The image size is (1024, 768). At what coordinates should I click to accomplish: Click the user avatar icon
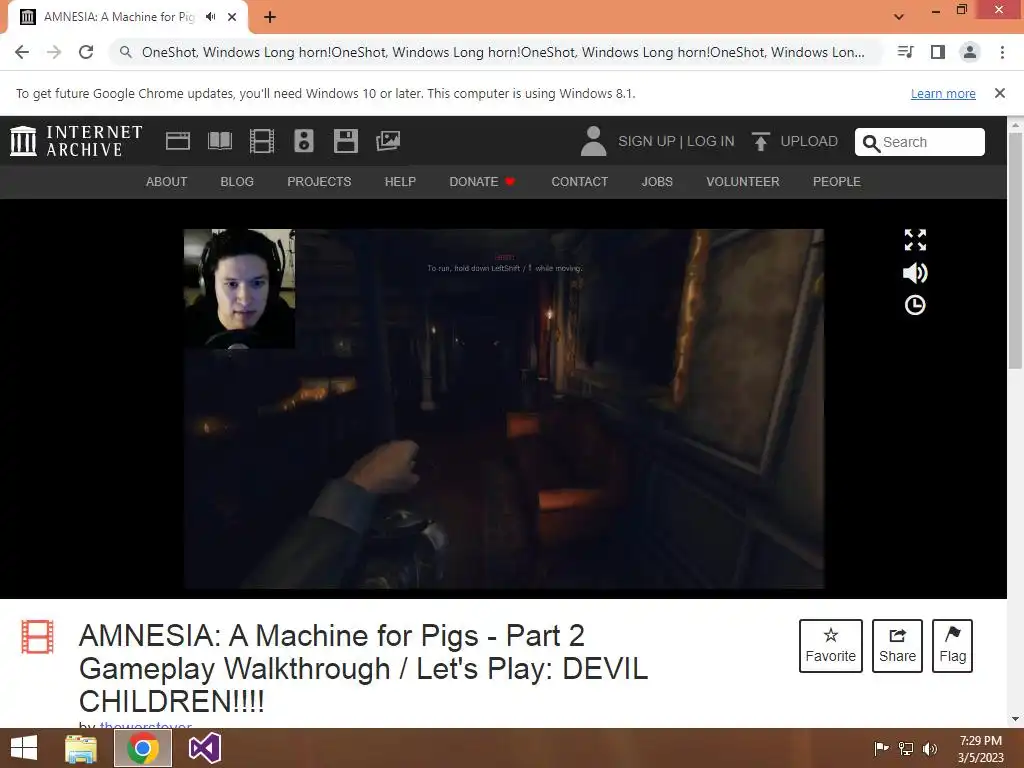point(593,141)
